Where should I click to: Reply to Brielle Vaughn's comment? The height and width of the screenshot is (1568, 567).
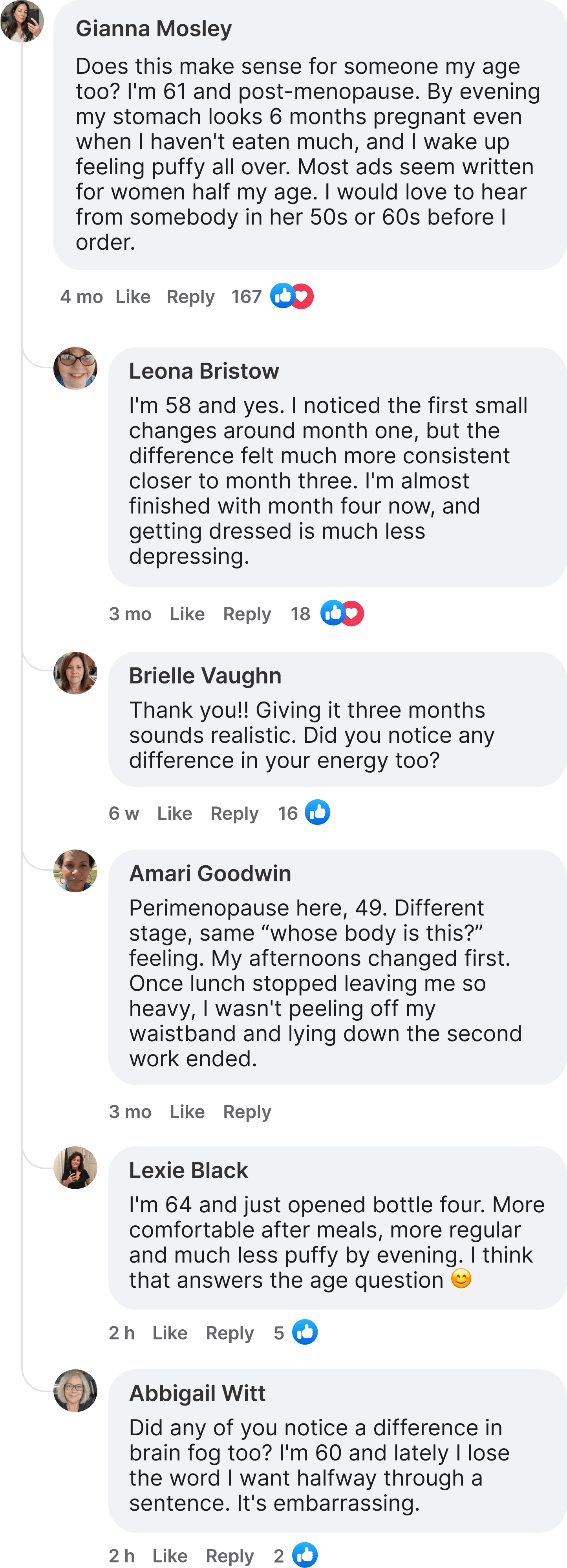234,813
